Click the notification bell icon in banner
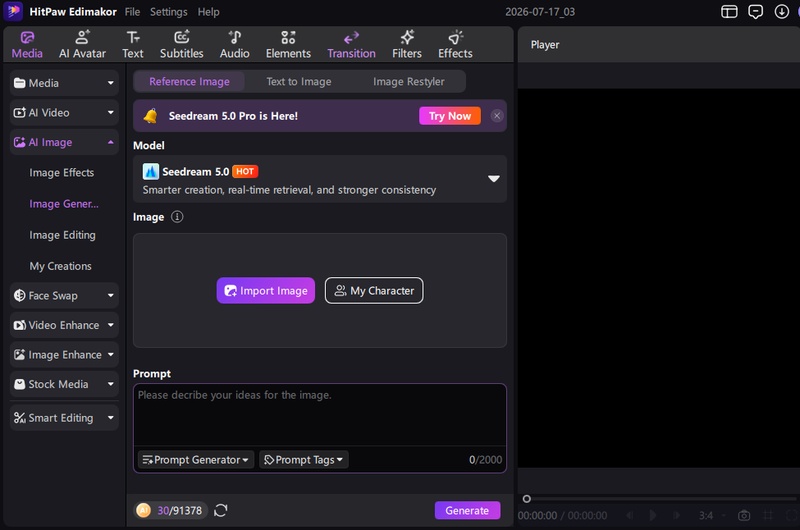This screenshot has width=800, height=530. [151, 116]
